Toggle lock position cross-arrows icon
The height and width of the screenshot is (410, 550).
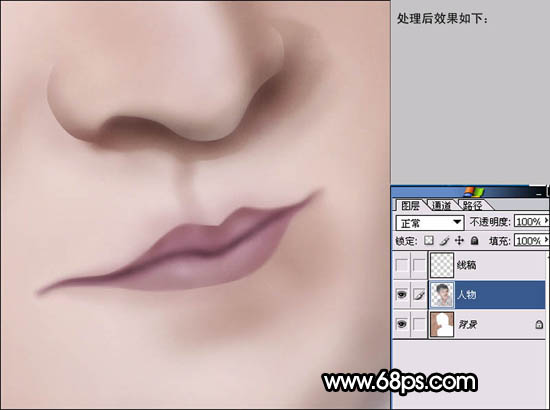tap(459, 241)
